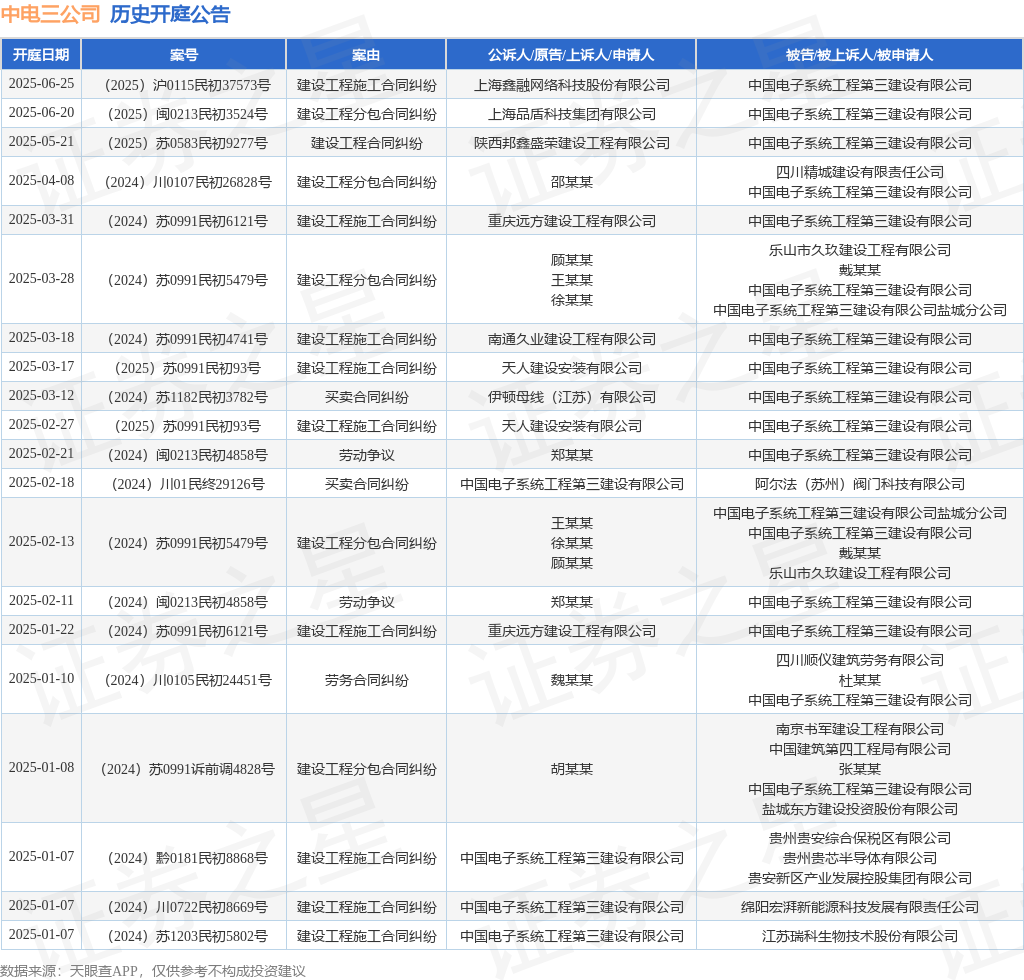Click the date cell 2025-02-18
The width and height of the screenshot is (1024, 980).
(41, 482)
